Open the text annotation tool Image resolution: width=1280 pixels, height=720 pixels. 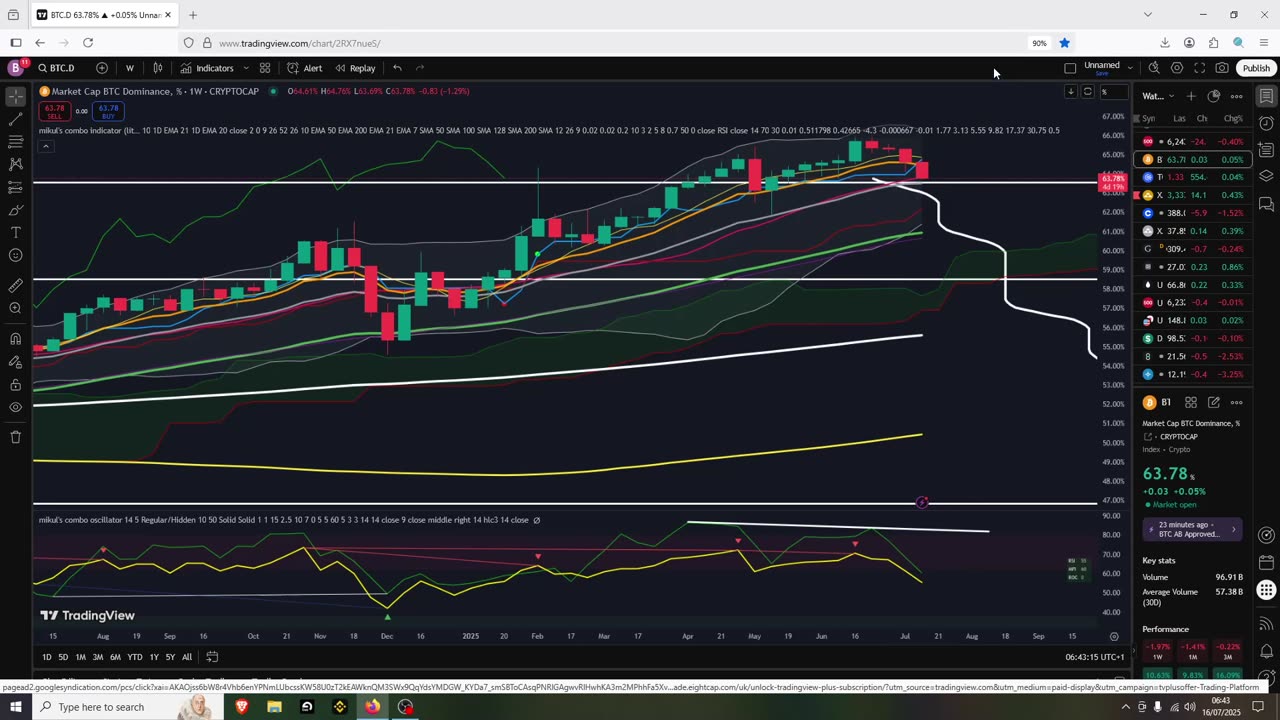15,233
